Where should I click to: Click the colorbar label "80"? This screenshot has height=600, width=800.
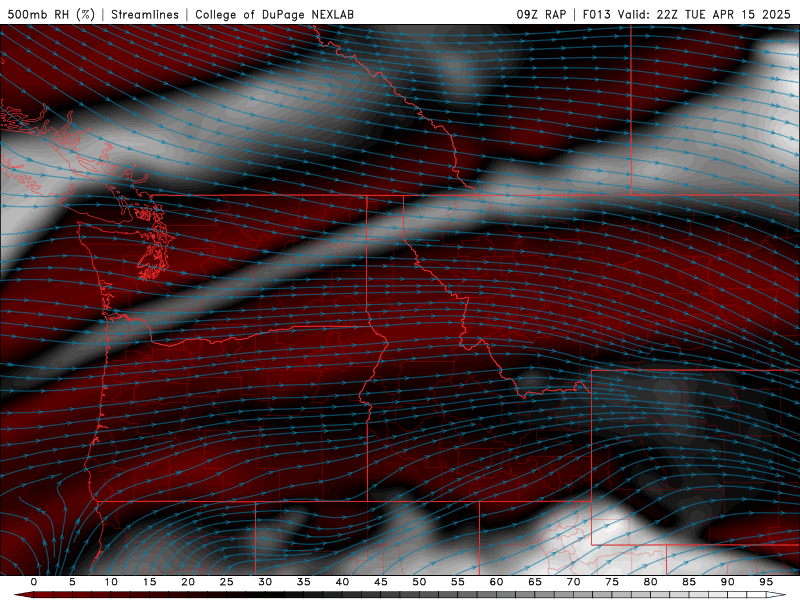(650, 582)
